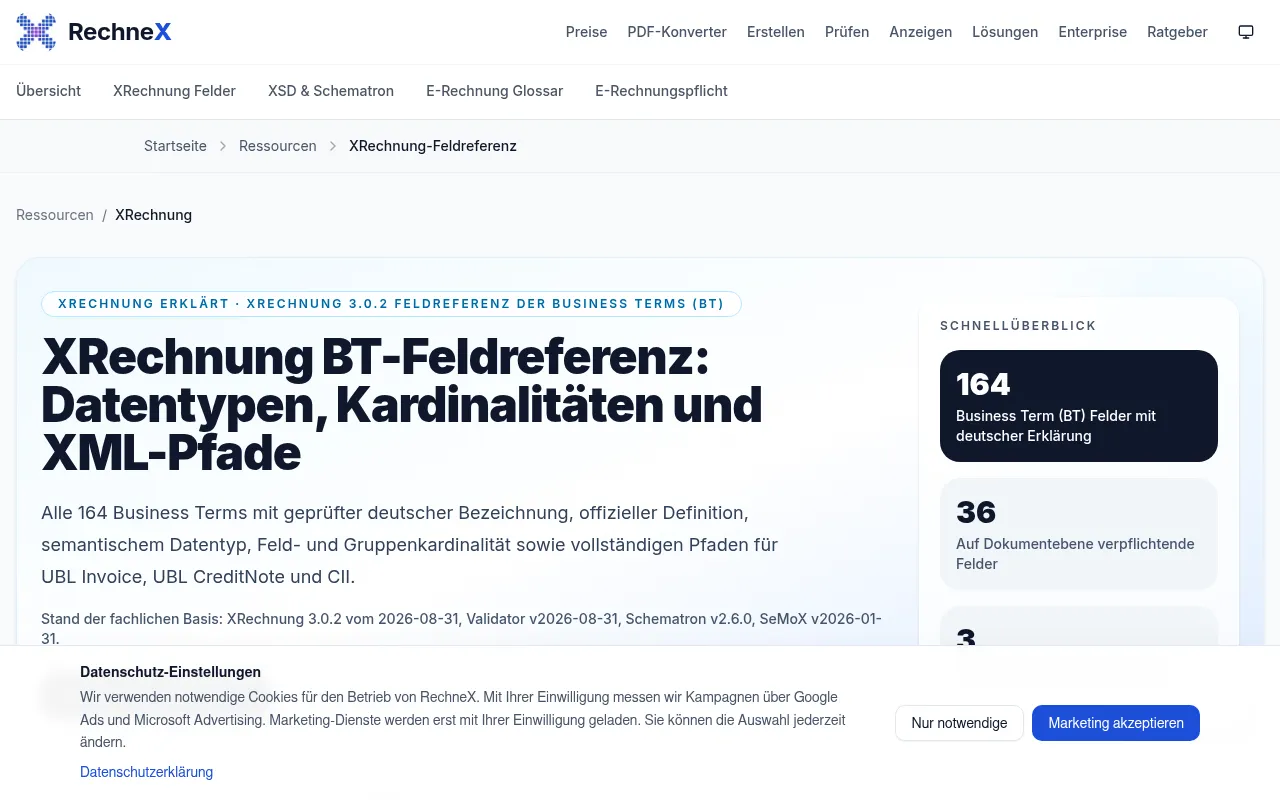This screenshot has width=1280, height=800.
Task: Open Lösungen navigation item
Action: click(x=1005, y=32)
